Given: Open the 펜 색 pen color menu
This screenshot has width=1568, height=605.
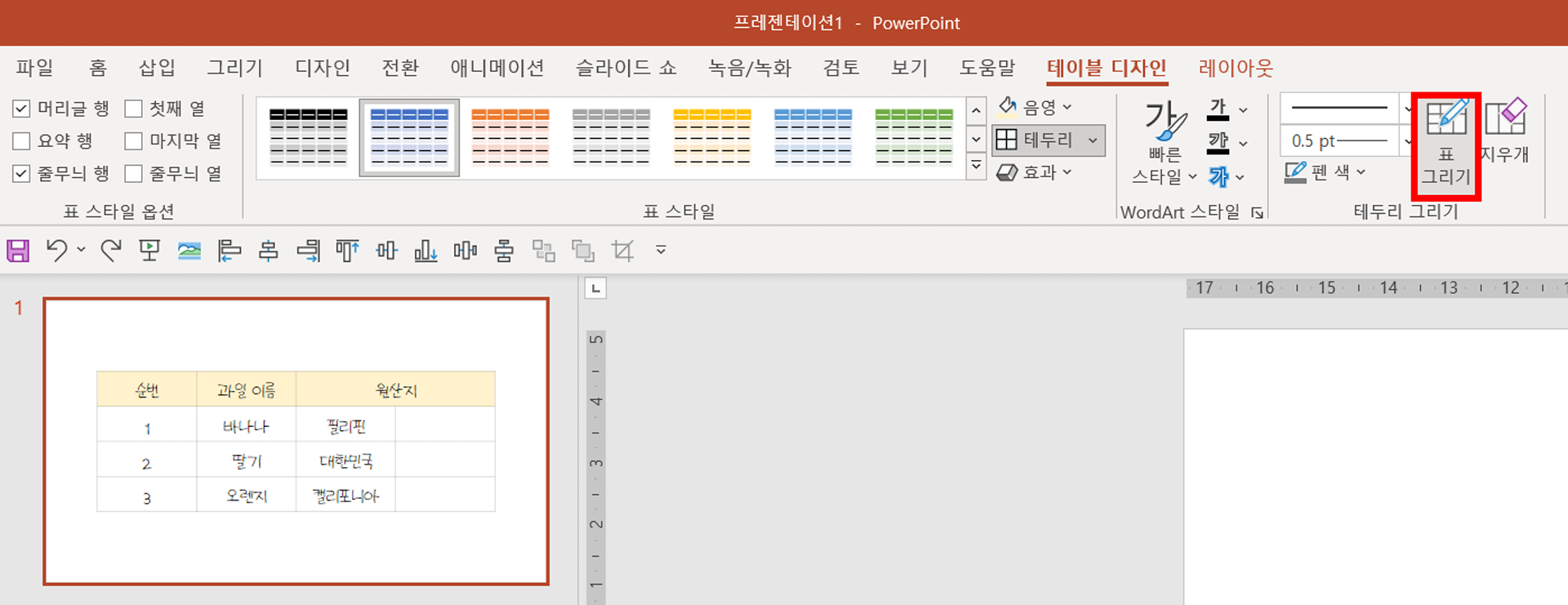Looking at the screenshot, I should click(1325, 171).
